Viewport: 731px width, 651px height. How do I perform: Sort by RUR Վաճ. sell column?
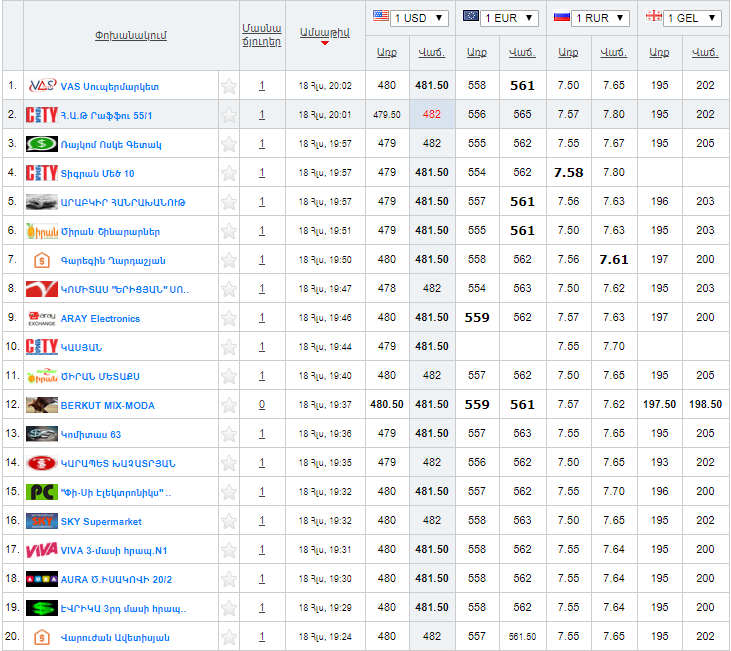tap(614, 53)
